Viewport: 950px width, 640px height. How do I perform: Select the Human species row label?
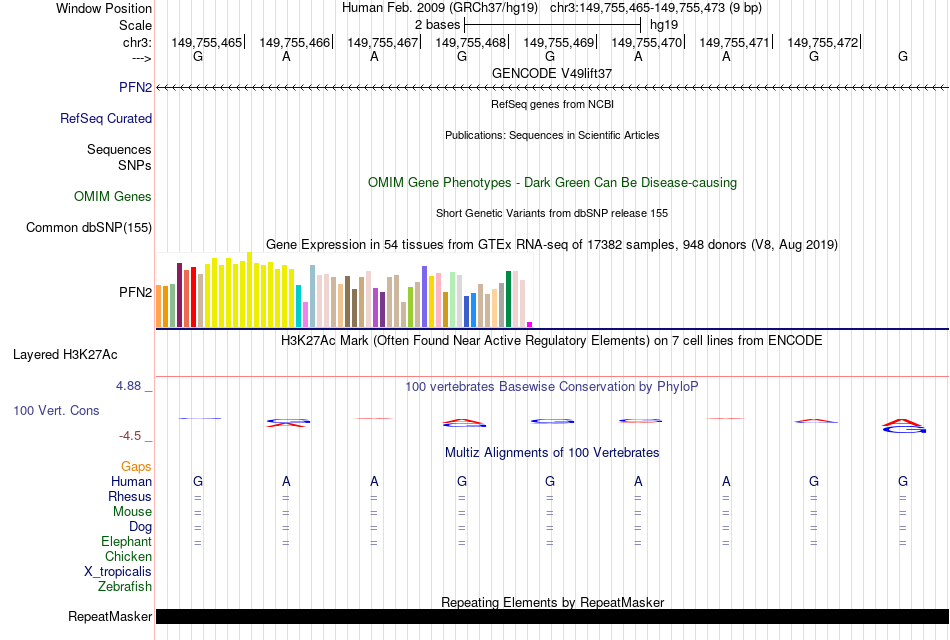pyautogui.click(x=131, y=481)
